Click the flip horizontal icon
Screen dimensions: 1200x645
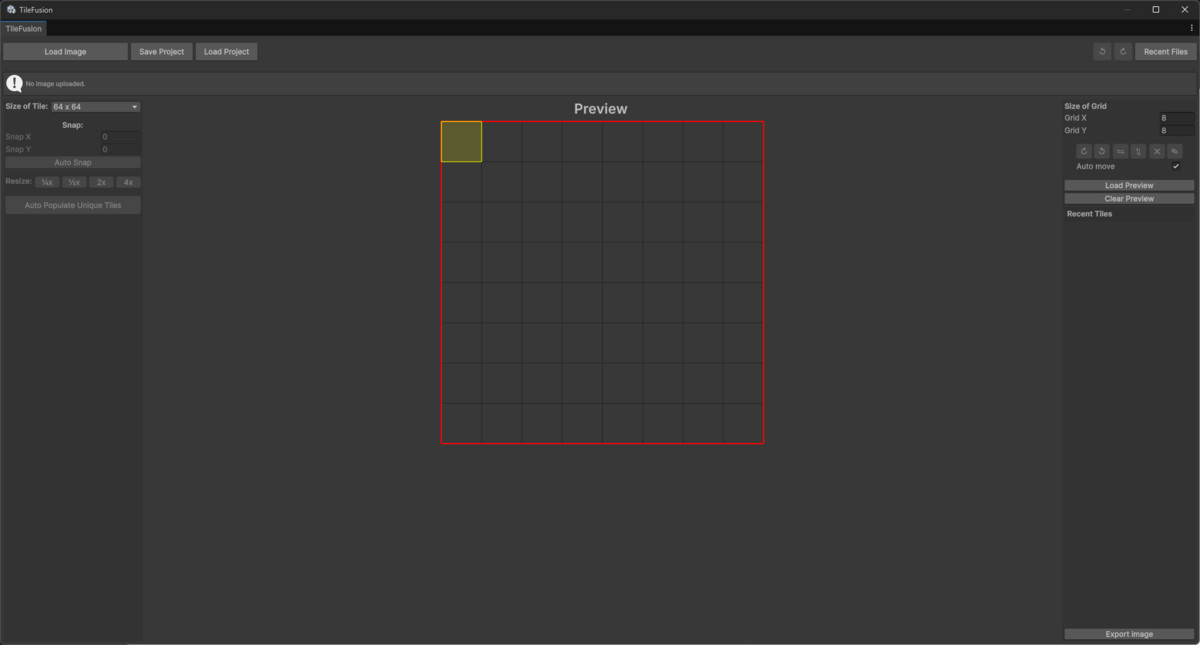point(1120,151)
